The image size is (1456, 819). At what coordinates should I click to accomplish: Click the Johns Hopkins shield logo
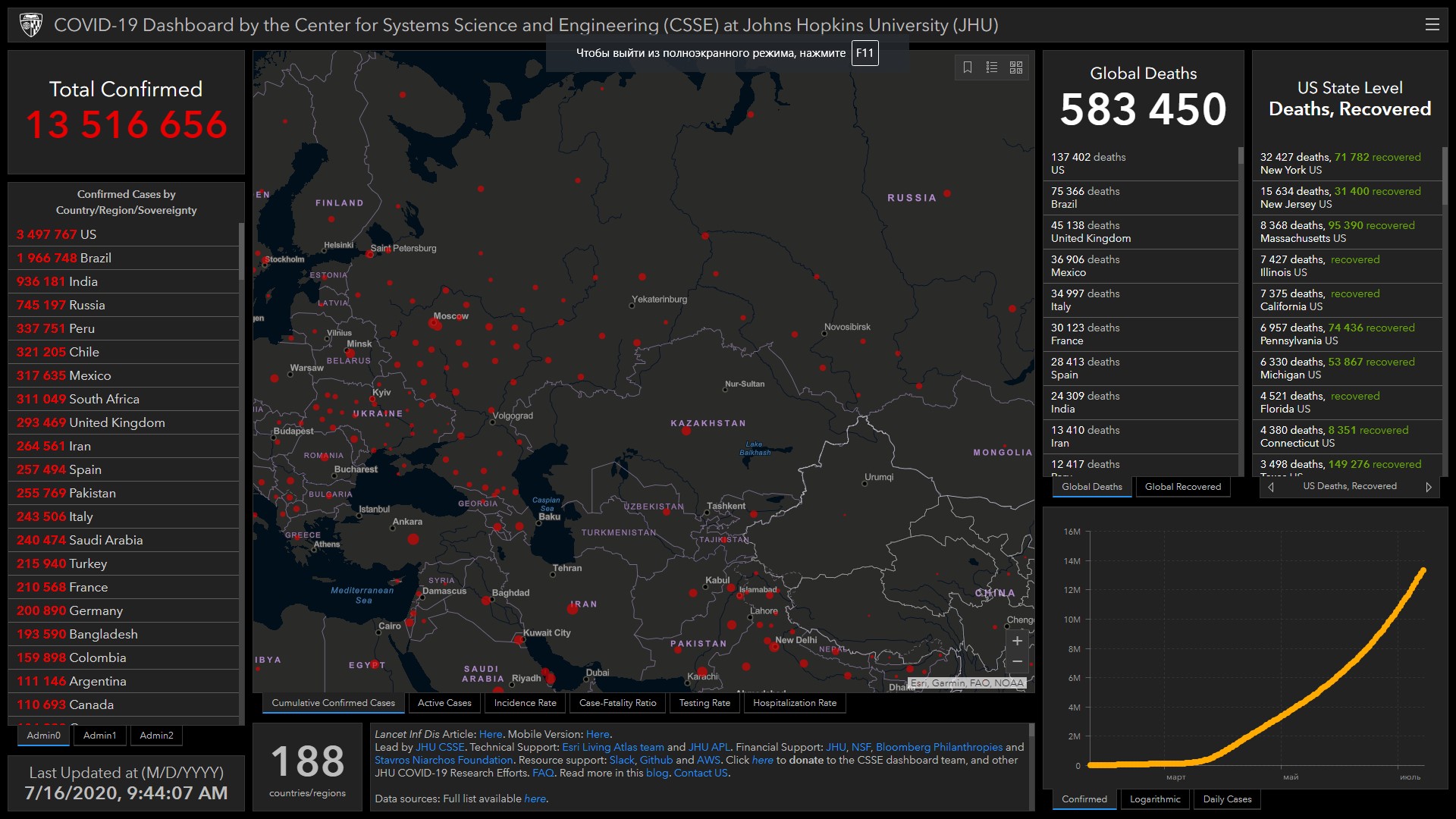tap(31, 25)
